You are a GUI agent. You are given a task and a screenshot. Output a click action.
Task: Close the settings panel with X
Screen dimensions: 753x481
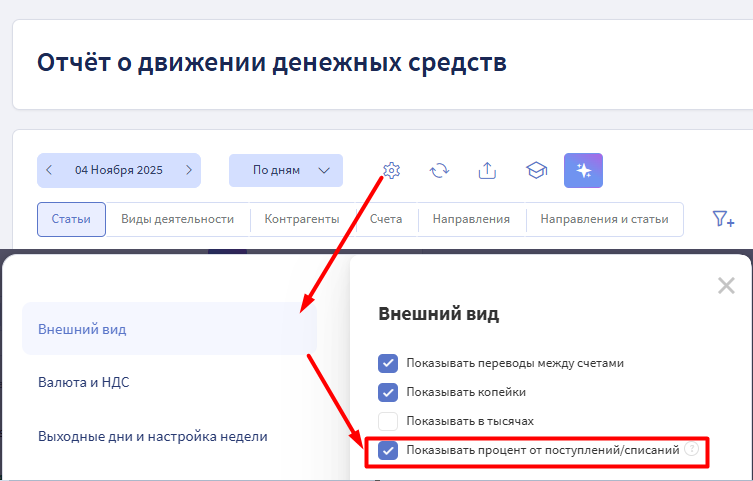[726, 286]
